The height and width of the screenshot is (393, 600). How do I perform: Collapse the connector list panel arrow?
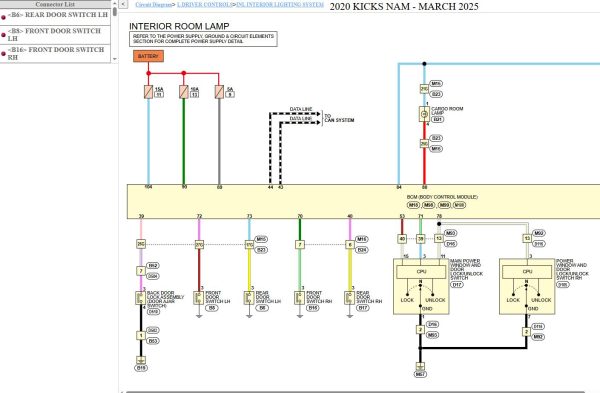(123, 4)
